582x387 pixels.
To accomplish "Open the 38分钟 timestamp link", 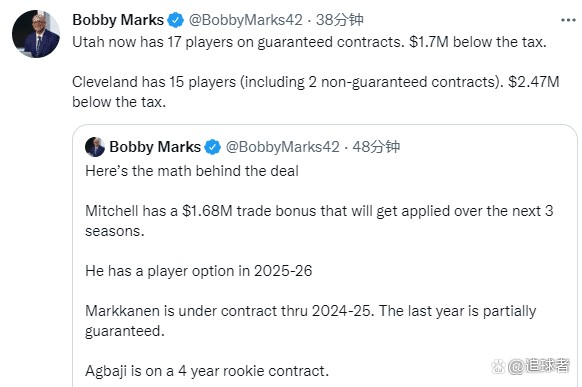I will [339, 20].
